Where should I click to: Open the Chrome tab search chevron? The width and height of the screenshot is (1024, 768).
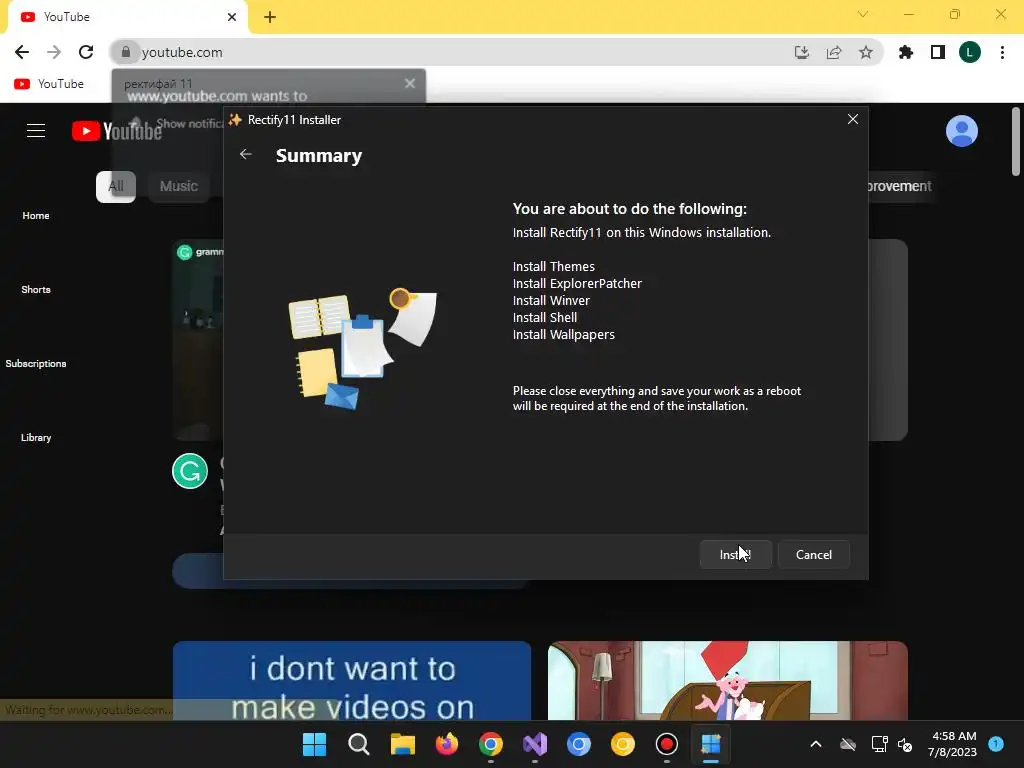tap(863, 14)
